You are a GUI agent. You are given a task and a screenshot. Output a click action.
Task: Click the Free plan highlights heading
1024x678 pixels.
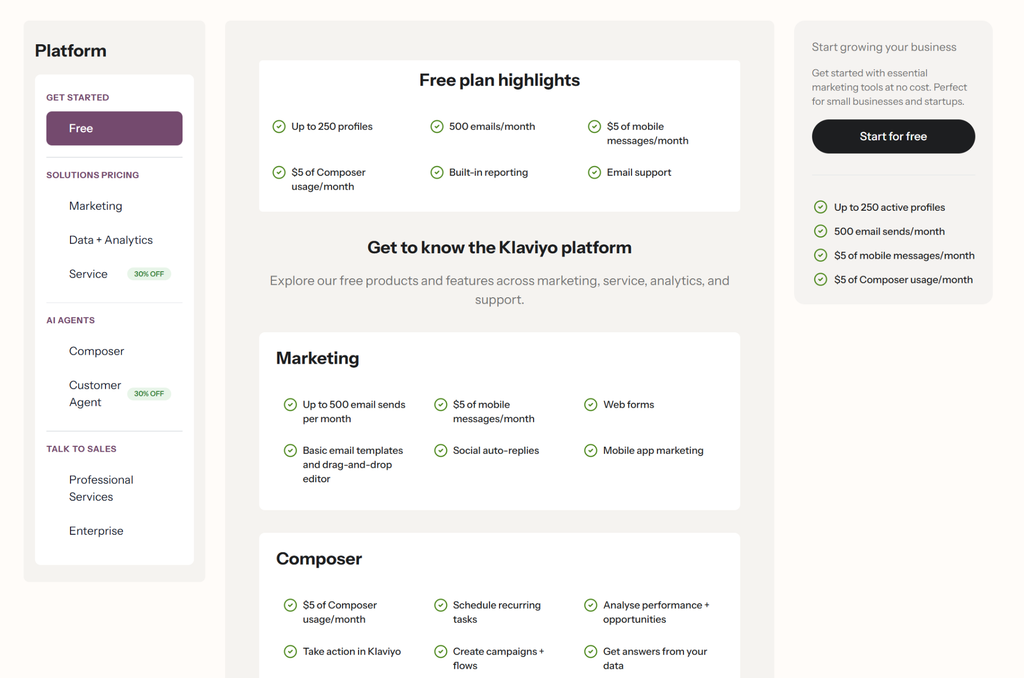[500, 80]
